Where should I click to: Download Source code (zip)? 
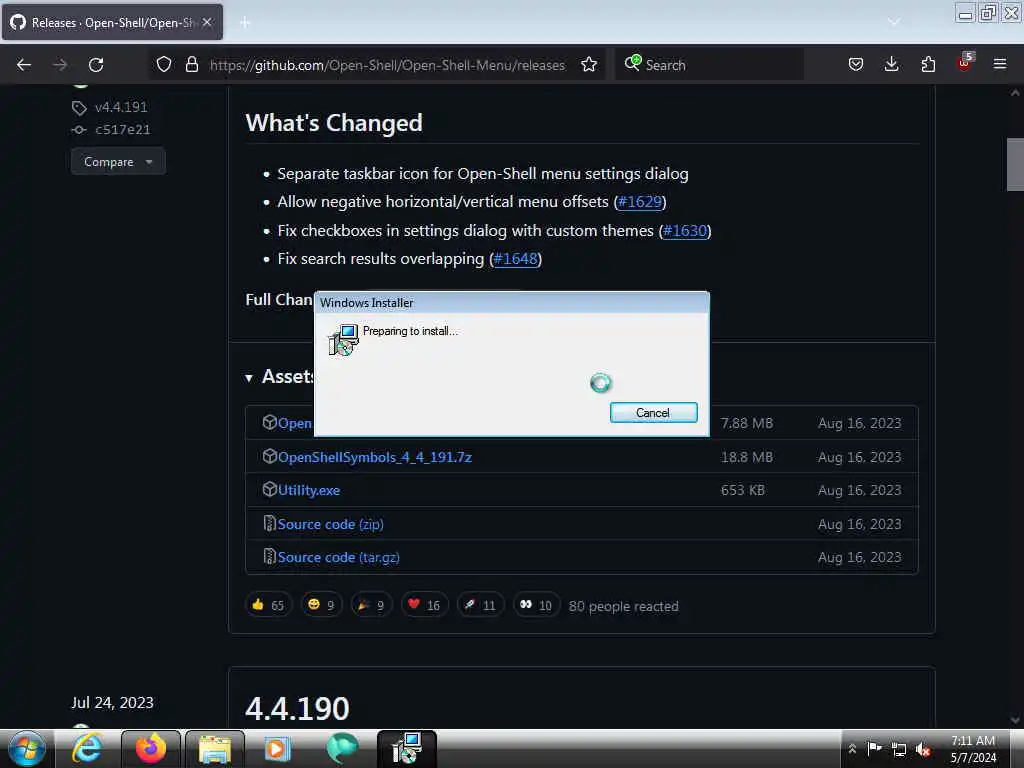pos(330,524)
